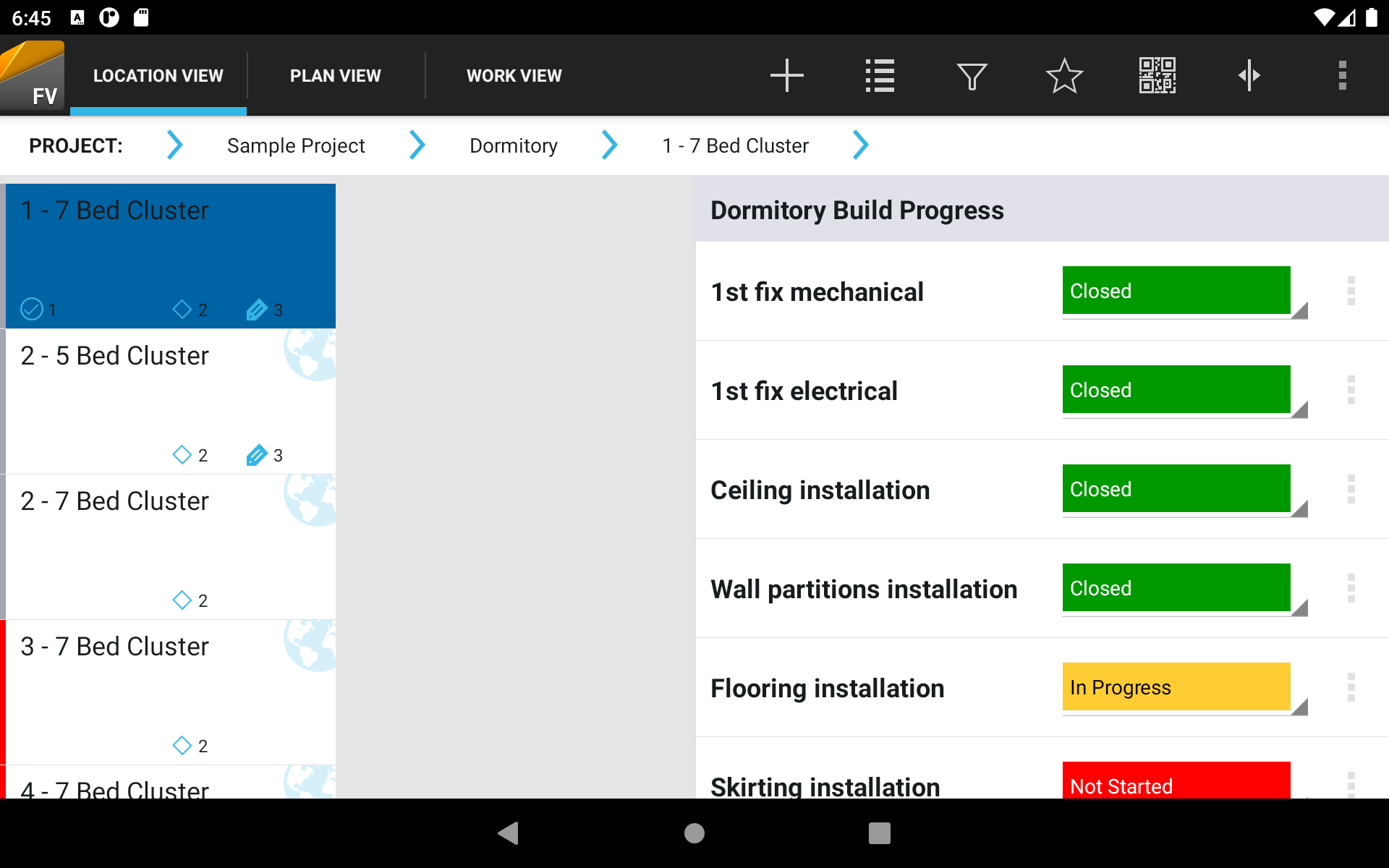Tap diamond task icon on 2 - 5 Bed Cluster
The width and height of the screenshot is (1389, 868).
click(x=182, y=455)
